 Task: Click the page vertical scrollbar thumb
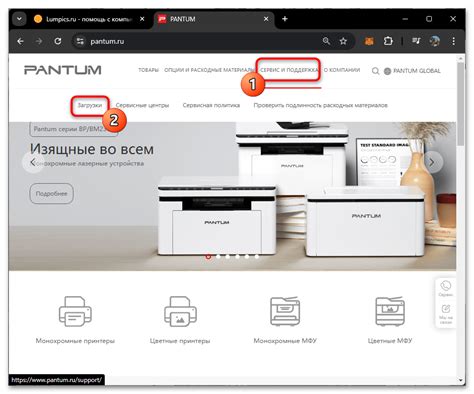click(x=461, y=103)
